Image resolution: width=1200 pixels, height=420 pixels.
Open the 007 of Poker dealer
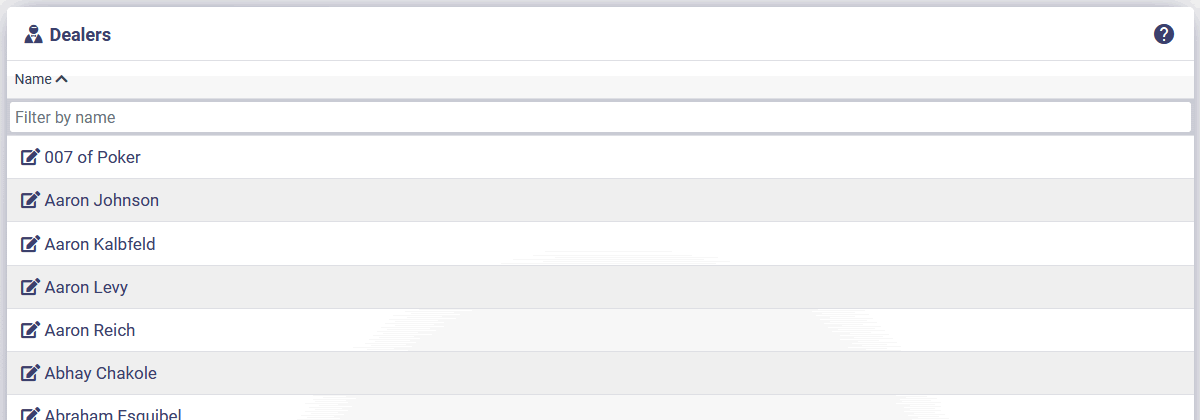point(93,157)
